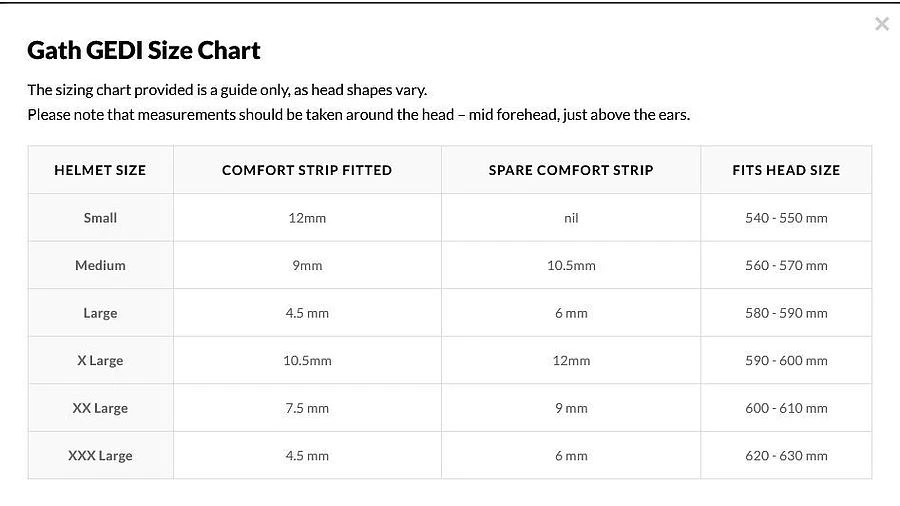Click the 540 - 550 mm head size
The width and height of the screenshot is (900, 506).
(786, 218)
